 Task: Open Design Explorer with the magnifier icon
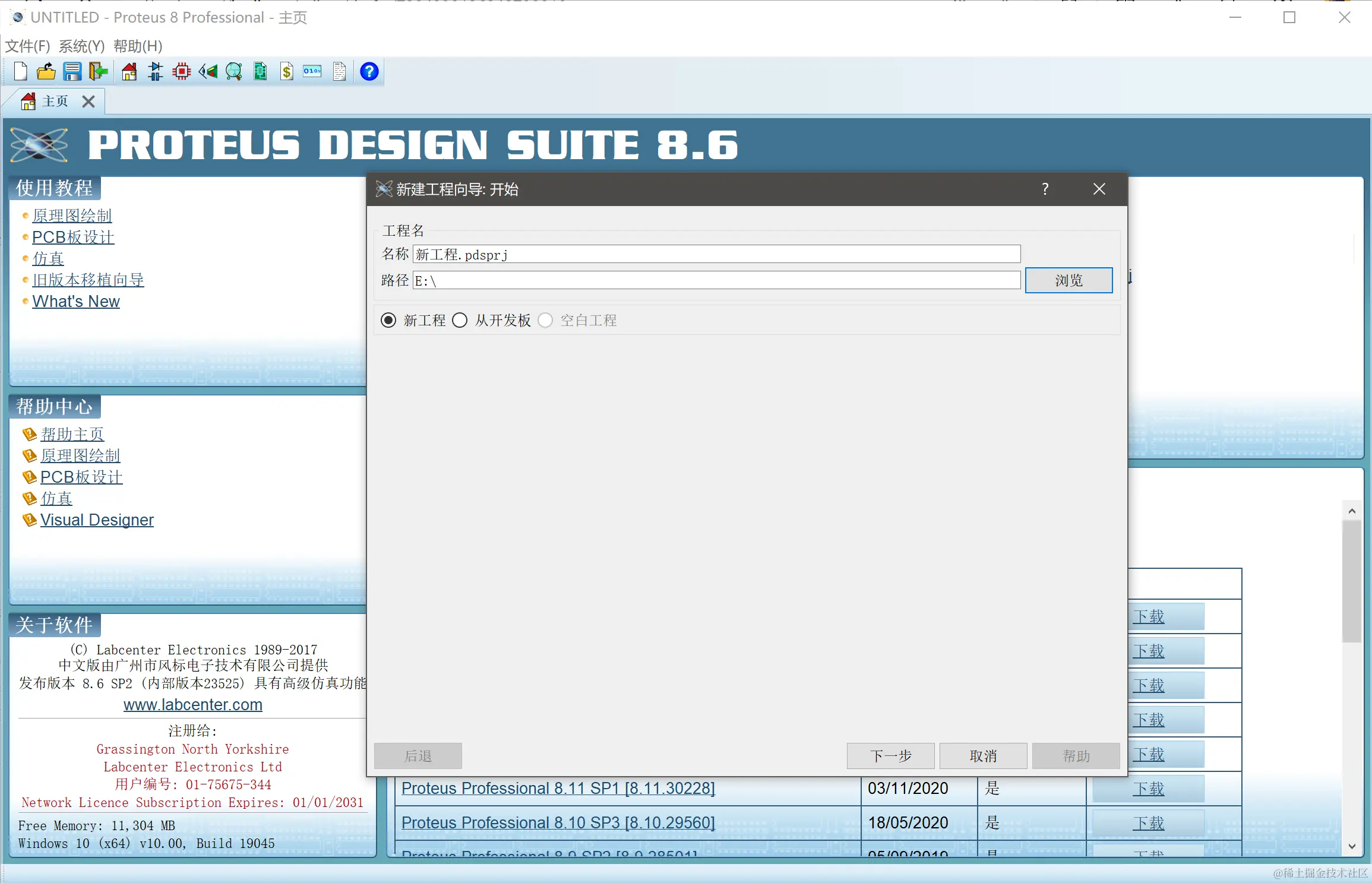click(x=234, y=72)
